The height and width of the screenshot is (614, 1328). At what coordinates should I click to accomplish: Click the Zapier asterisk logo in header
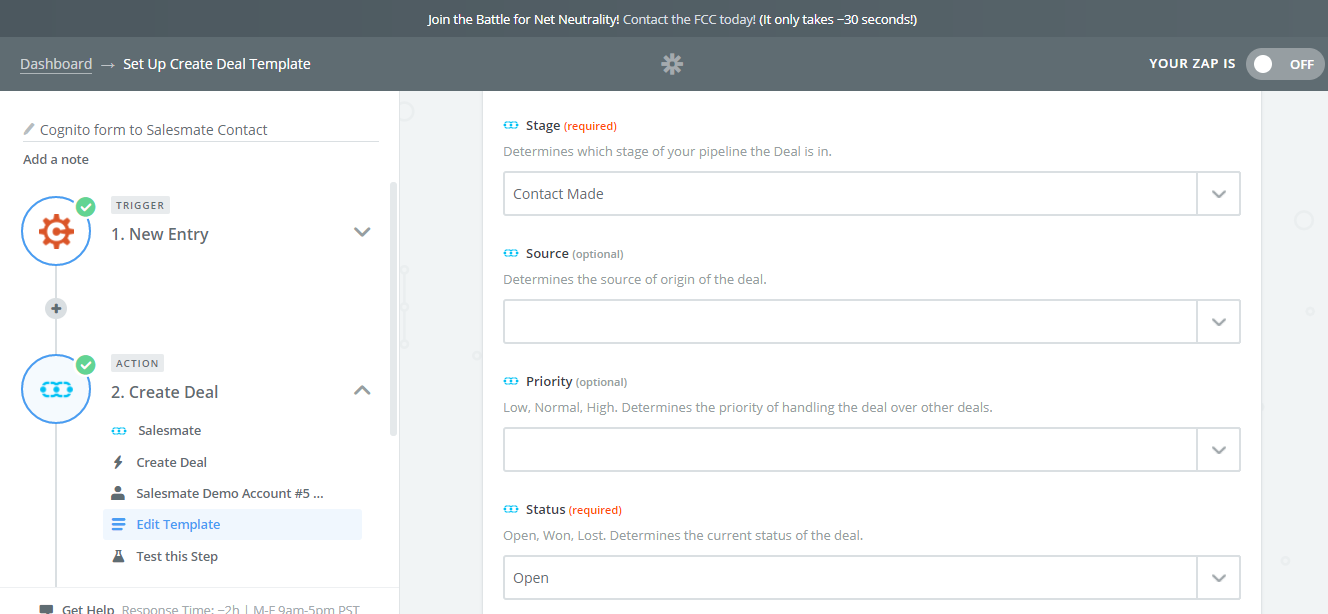coord(672,64)
